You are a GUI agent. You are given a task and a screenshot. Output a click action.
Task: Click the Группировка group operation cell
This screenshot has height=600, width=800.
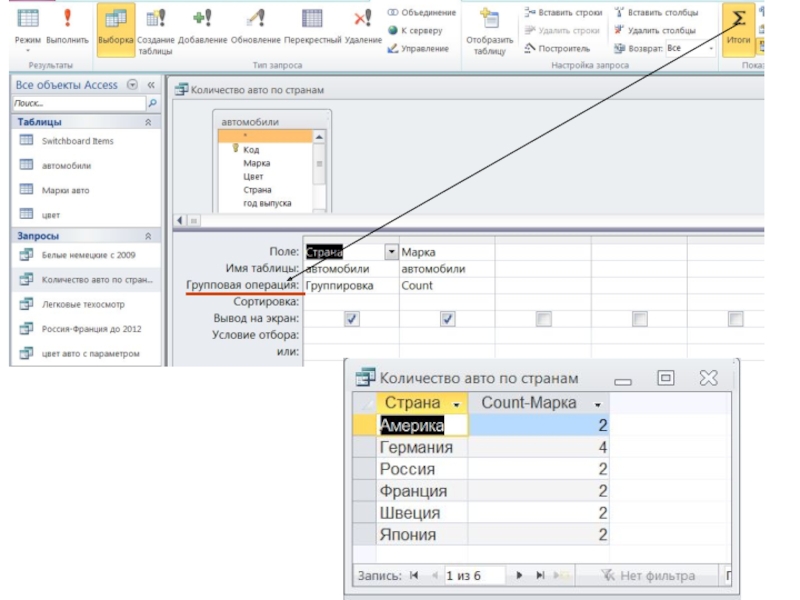(351, 286)
